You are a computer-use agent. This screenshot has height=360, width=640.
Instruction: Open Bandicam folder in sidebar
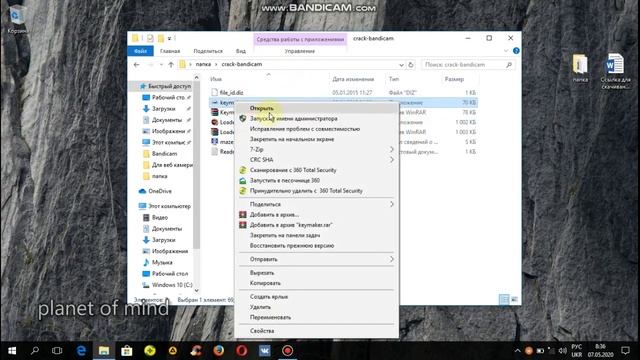pos(164,153)
